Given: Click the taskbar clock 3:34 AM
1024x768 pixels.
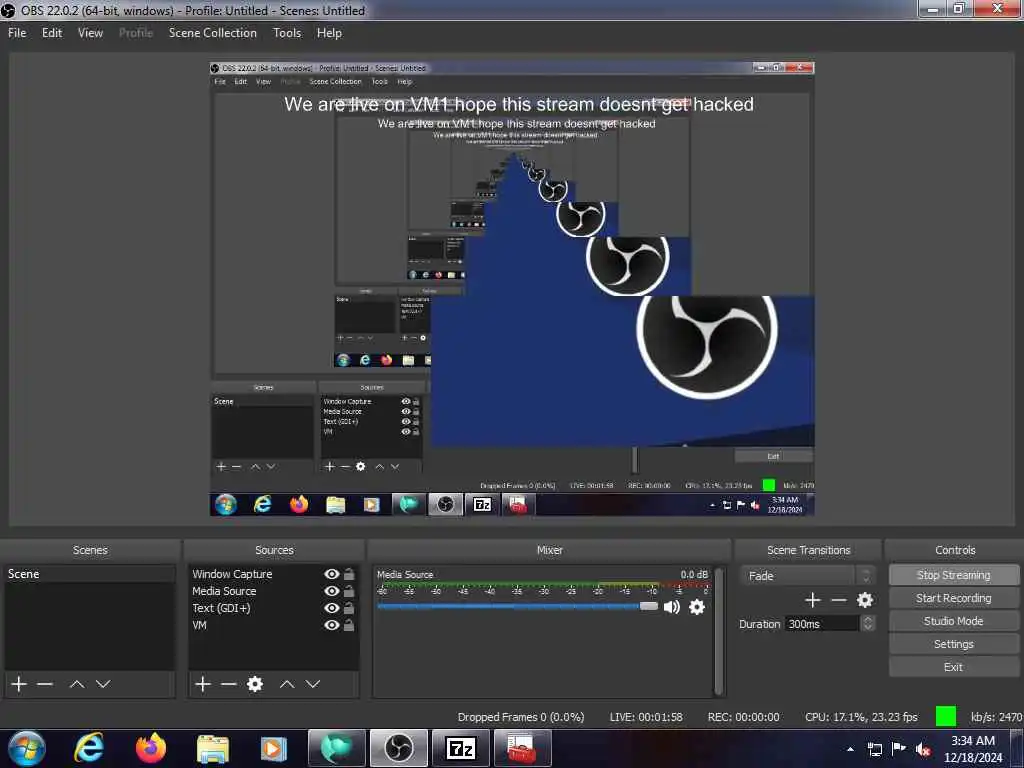Looking at the screenshot, I should coord(973,749).
